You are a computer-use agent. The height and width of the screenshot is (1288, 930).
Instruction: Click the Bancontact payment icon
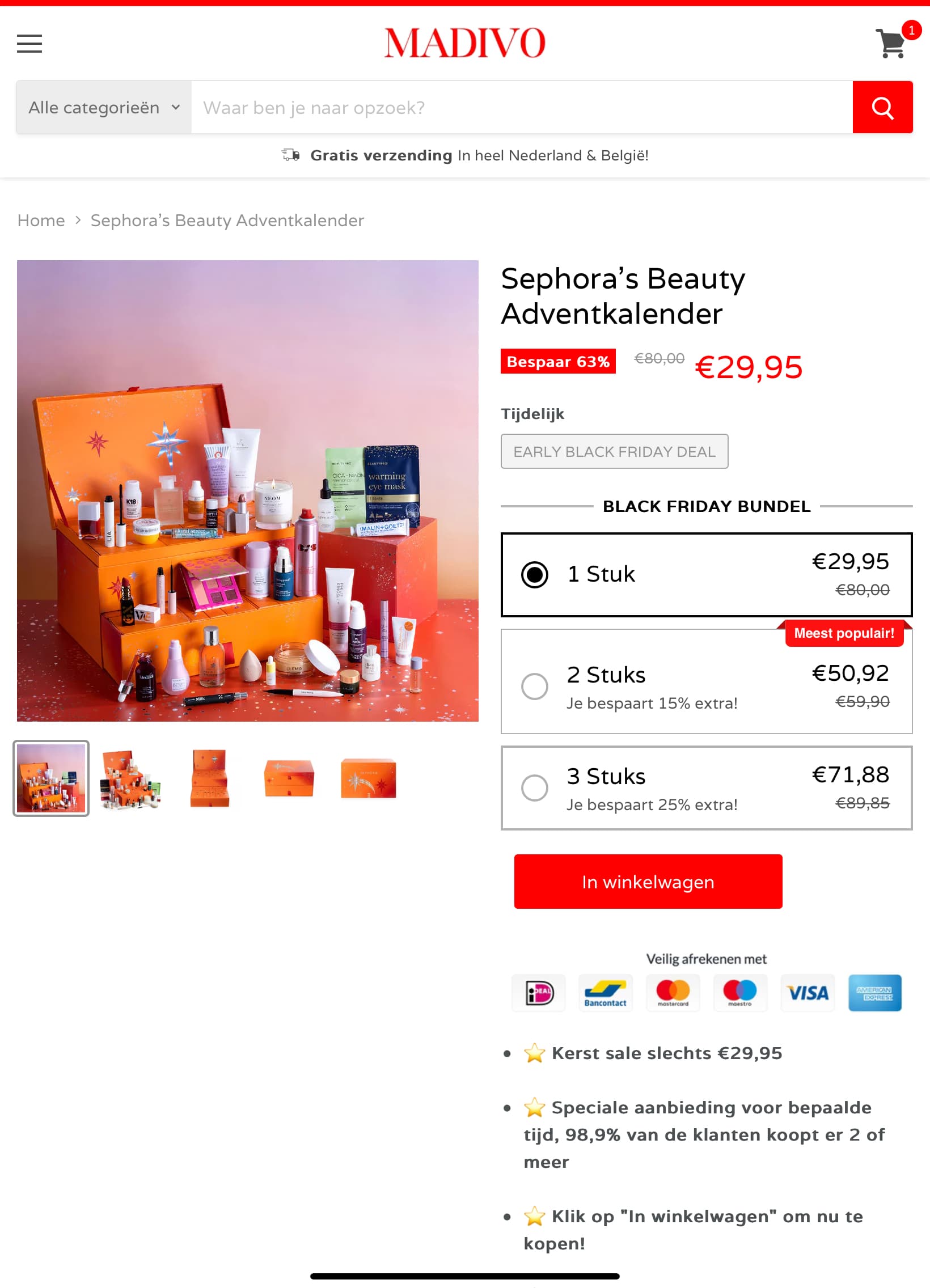[606, 993]
